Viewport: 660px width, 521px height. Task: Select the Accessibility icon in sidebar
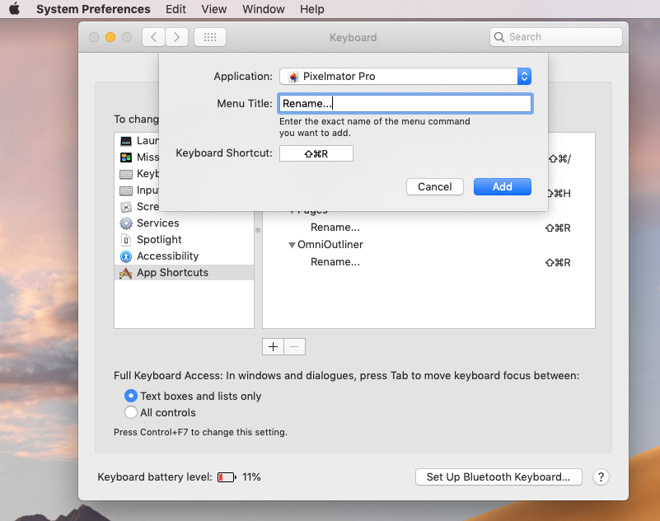click(126, 256)
